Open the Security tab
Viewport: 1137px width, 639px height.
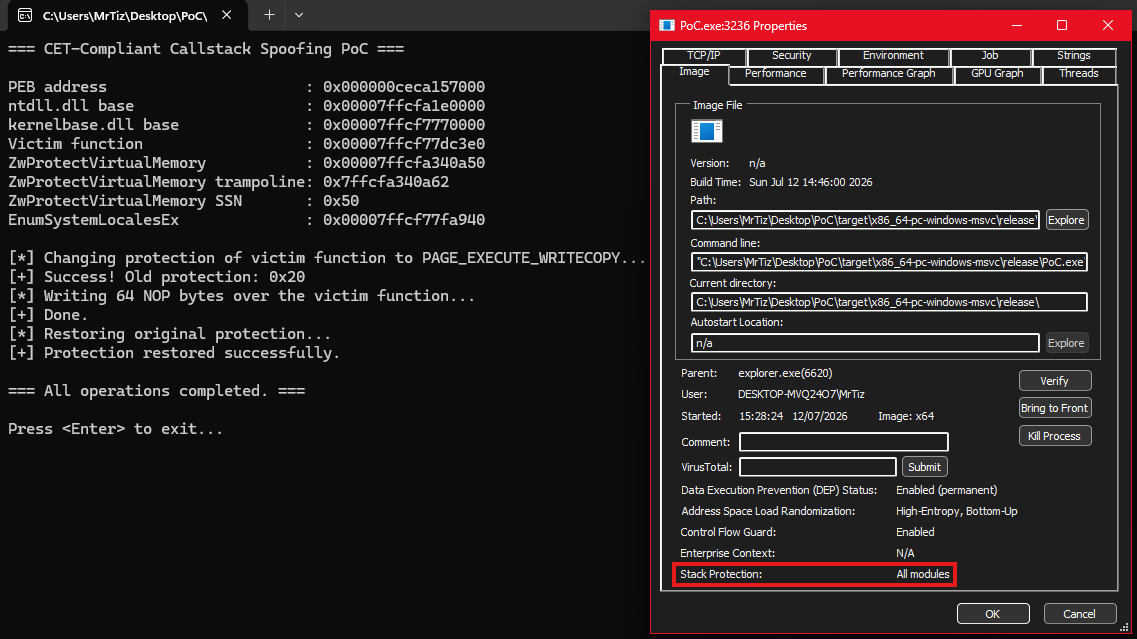tap(791, 55)
